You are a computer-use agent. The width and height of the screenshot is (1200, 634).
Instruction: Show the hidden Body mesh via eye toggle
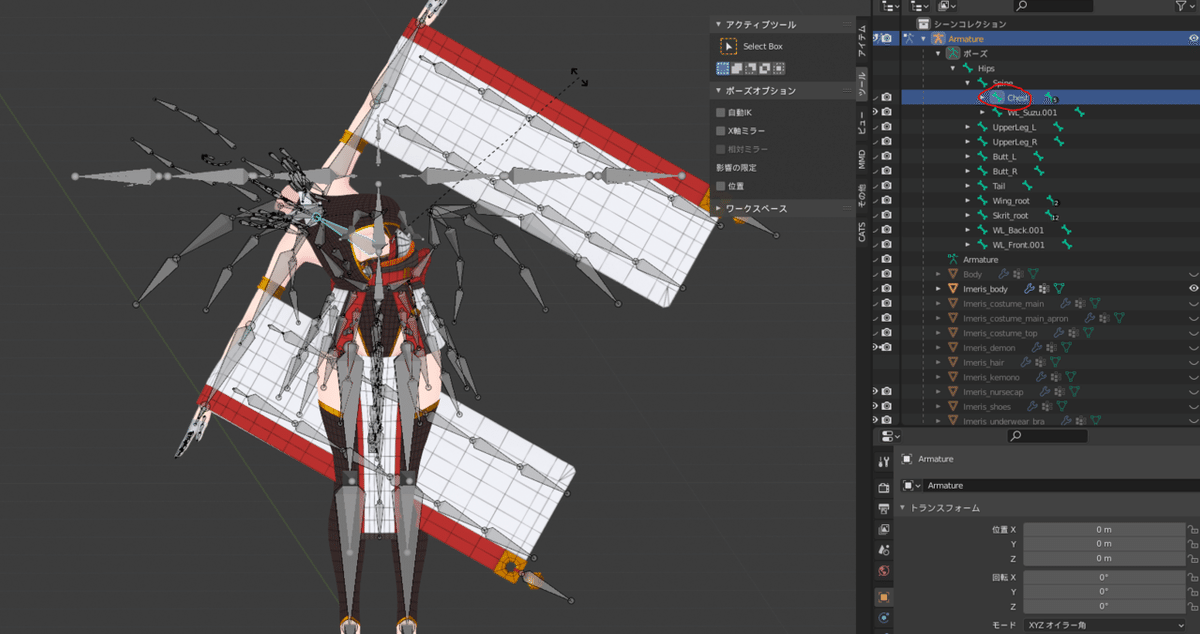(x=1193, y=274)
